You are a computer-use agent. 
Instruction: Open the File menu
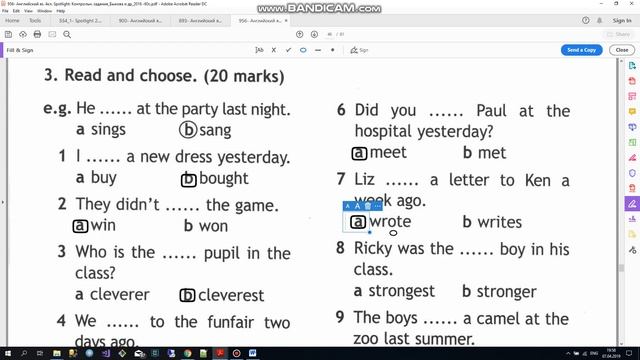(x=5, y=11)
